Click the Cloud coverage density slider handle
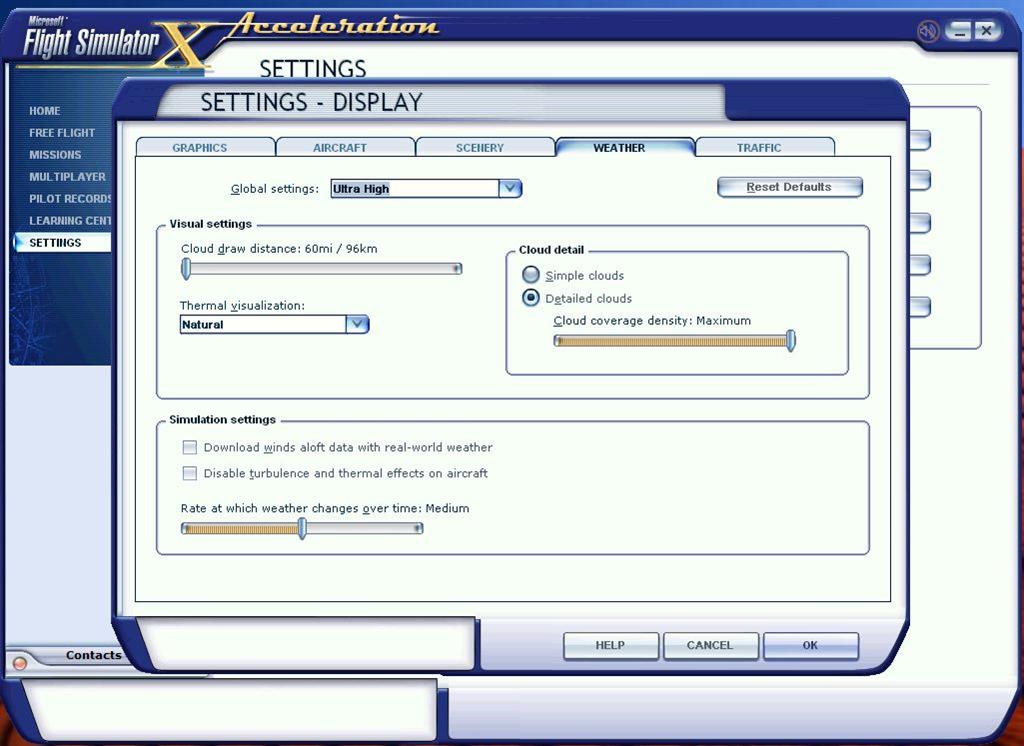Image resolution: width=1024 pixels, height=746 pixels. tap(791, 340)
